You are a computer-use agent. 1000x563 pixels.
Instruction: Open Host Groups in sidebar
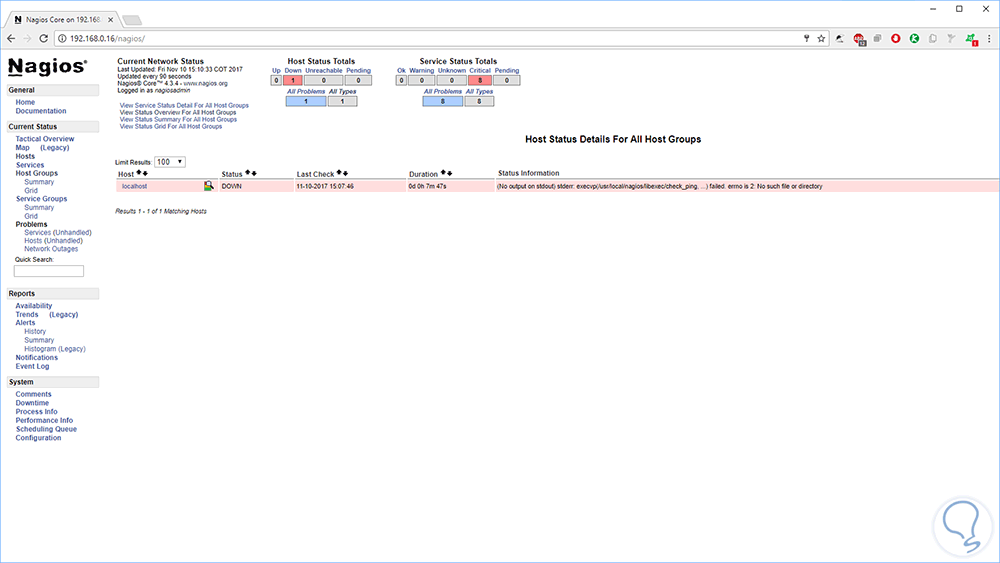(36, 173)
